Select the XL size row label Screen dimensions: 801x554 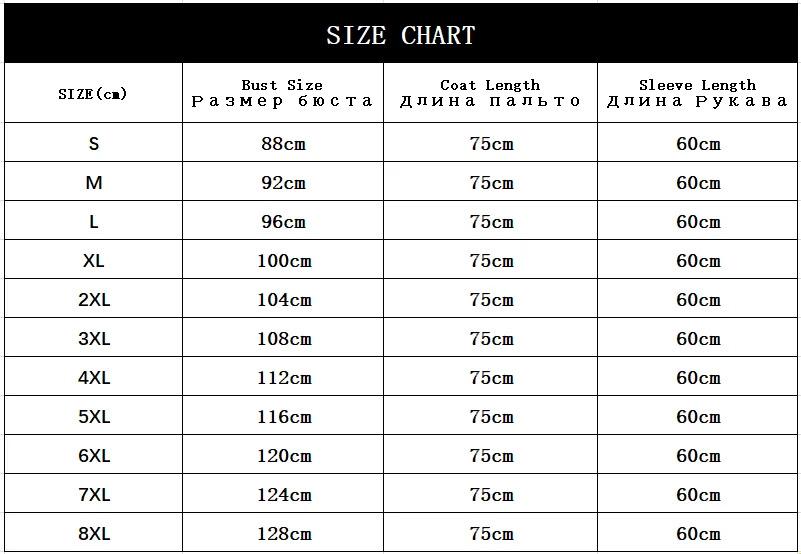(94, 260)
